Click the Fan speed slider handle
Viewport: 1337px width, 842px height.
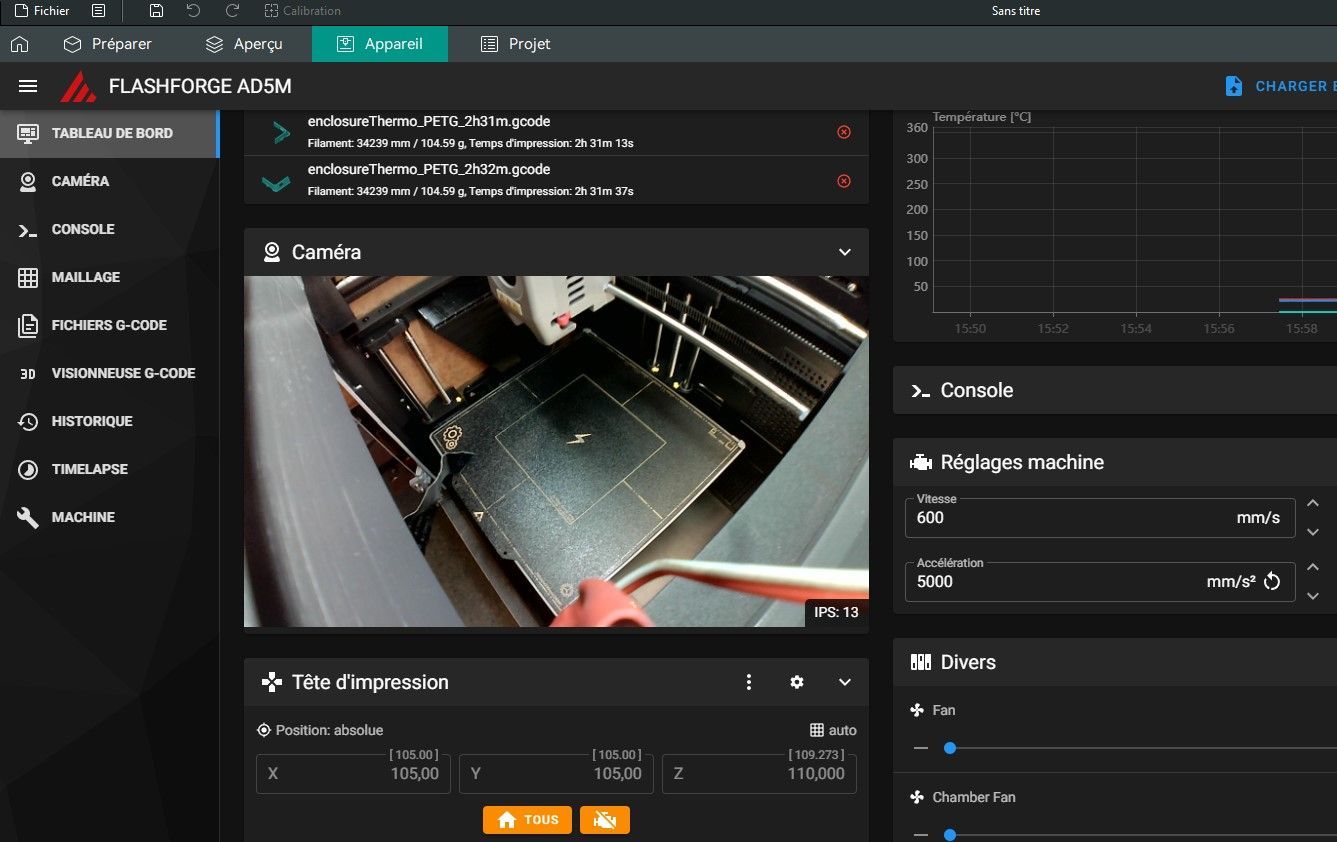(x=950, y=748)
